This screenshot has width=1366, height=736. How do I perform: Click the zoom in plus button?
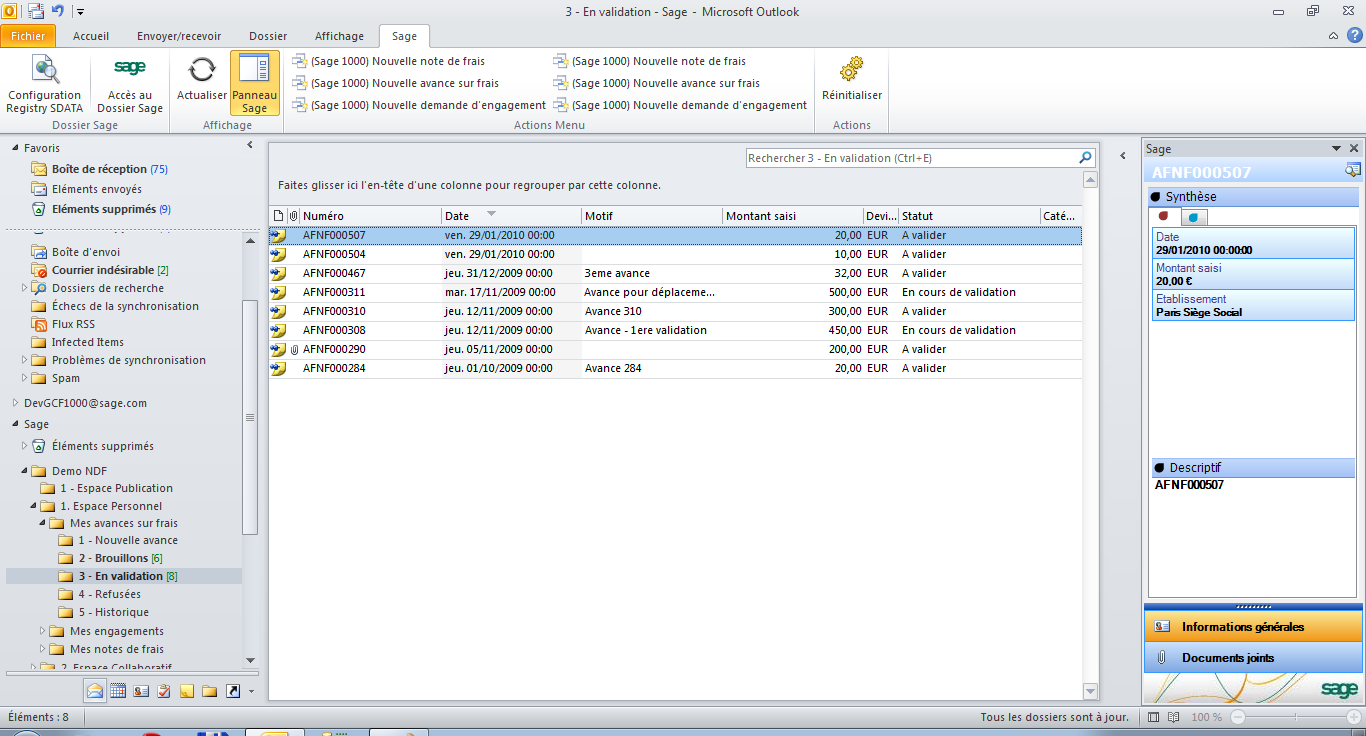point(1353,717)
